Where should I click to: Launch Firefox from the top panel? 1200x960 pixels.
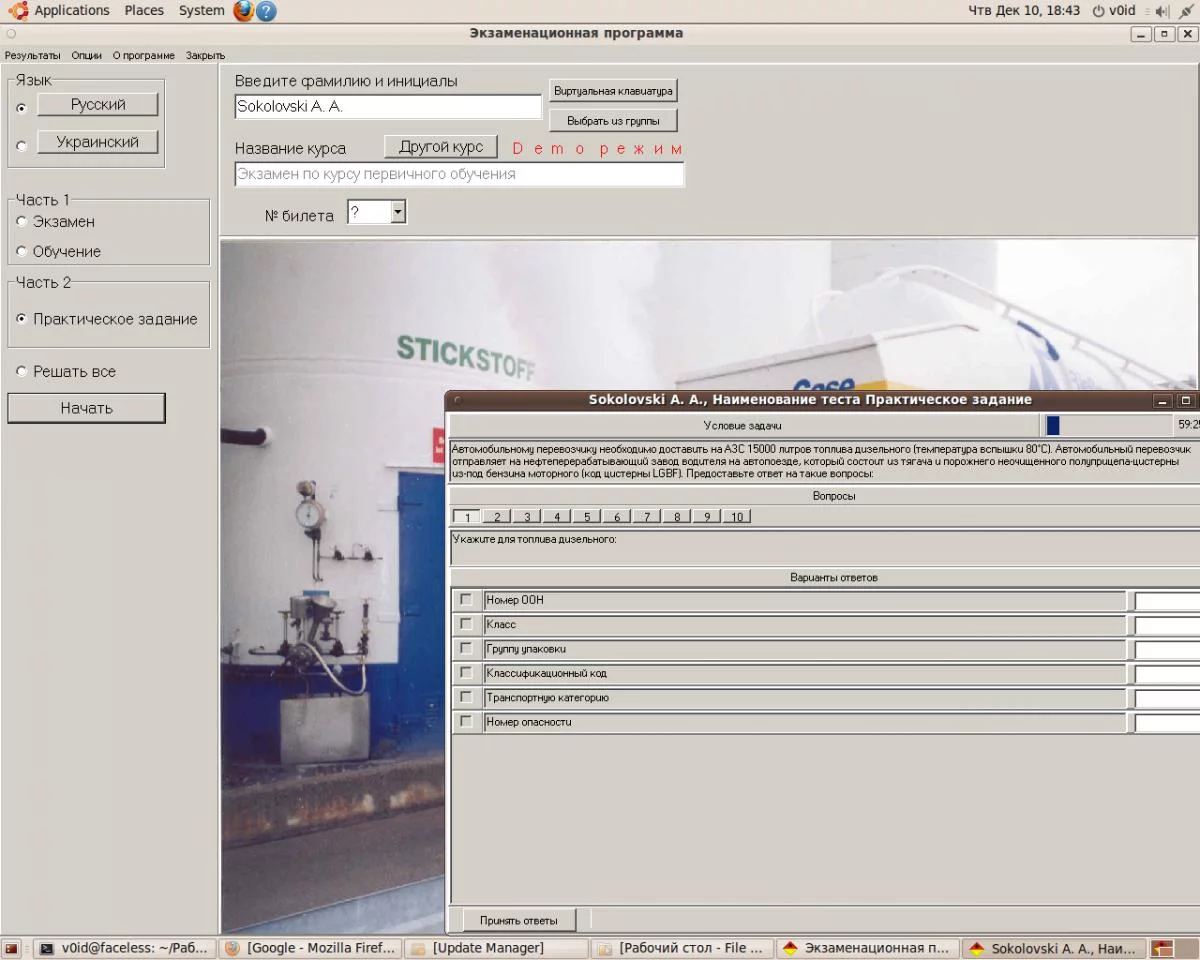pyautogui.click(x=243, y=11)
